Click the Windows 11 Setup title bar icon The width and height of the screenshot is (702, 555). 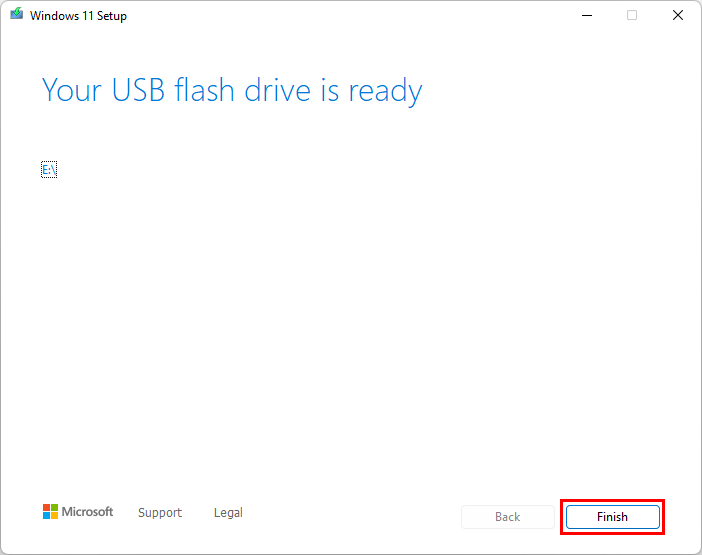[17, 15]
